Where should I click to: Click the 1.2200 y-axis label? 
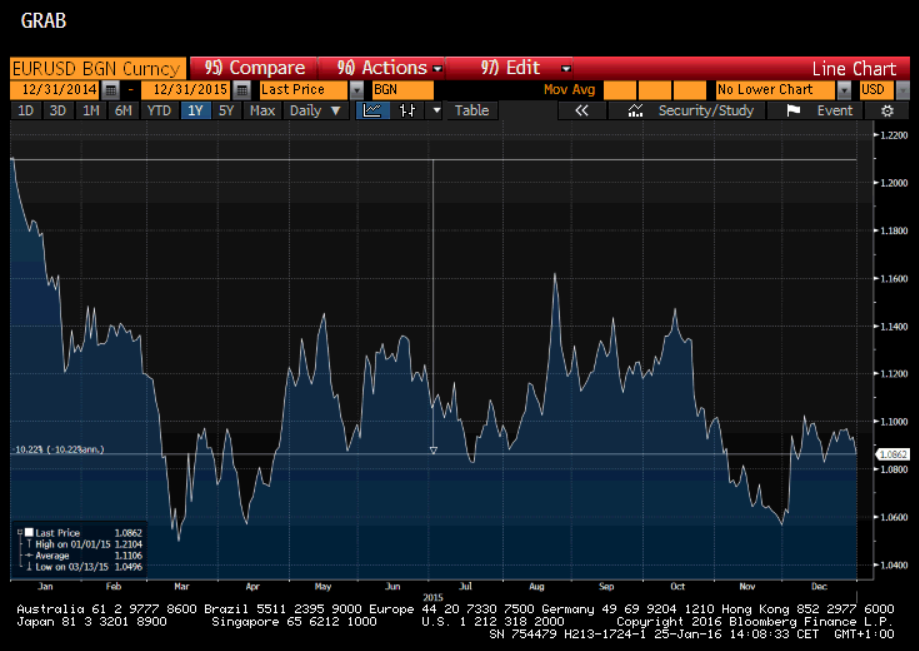[x=893, y=135]
